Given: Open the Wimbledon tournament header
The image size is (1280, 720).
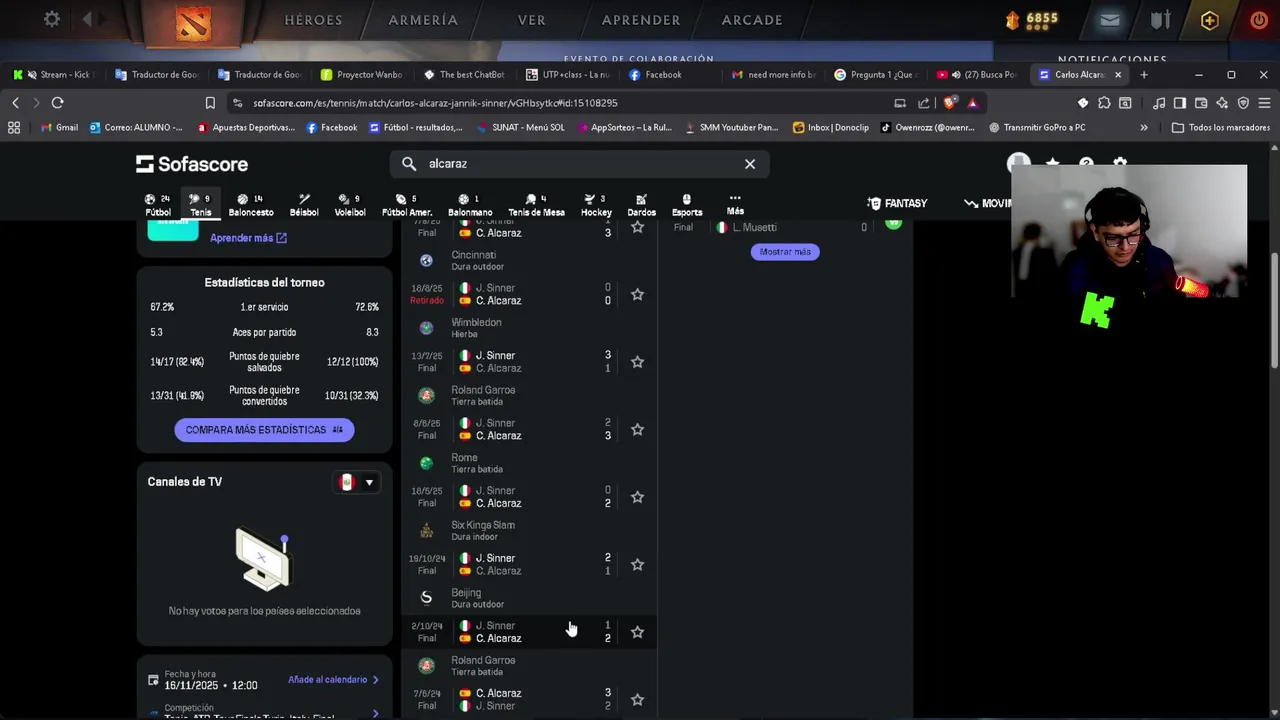Looking at the screenshot, I should (528, 328).
